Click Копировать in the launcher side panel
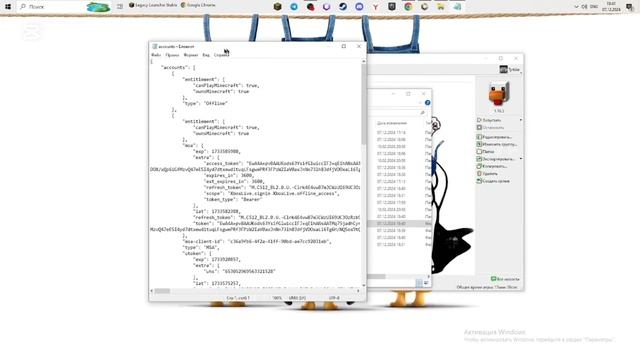 pyautogui.click(x=492, y=166)
